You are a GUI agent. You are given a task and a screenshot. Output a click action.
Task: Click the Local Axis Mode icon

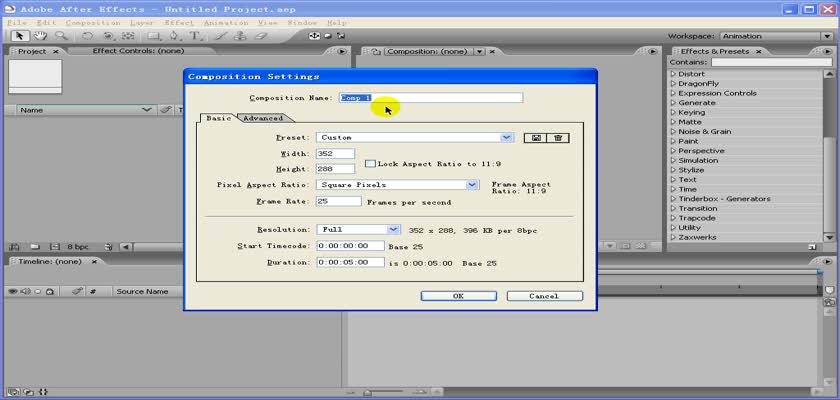tap(314, 36)
